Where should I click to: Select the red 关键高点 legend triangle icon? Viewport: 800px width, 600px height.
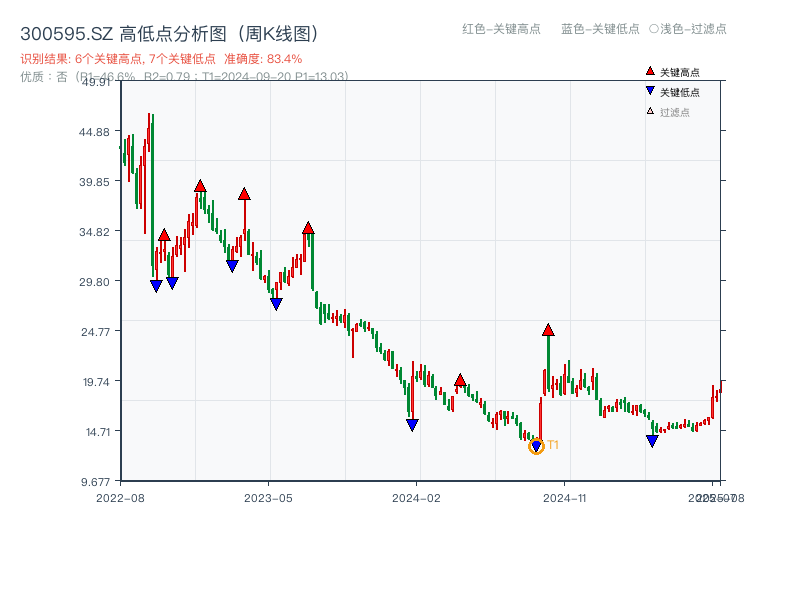648,71
